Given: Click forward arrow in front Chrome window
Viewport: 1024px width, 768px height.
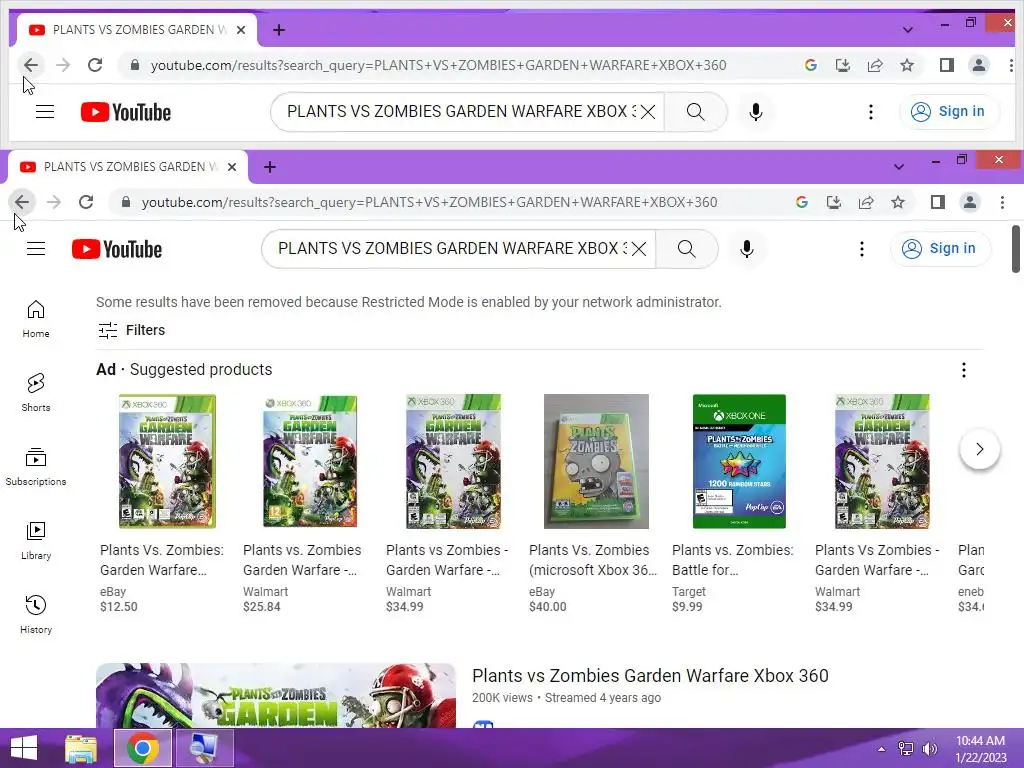Looking at the screenshot, I should click(x=54, y=202).
